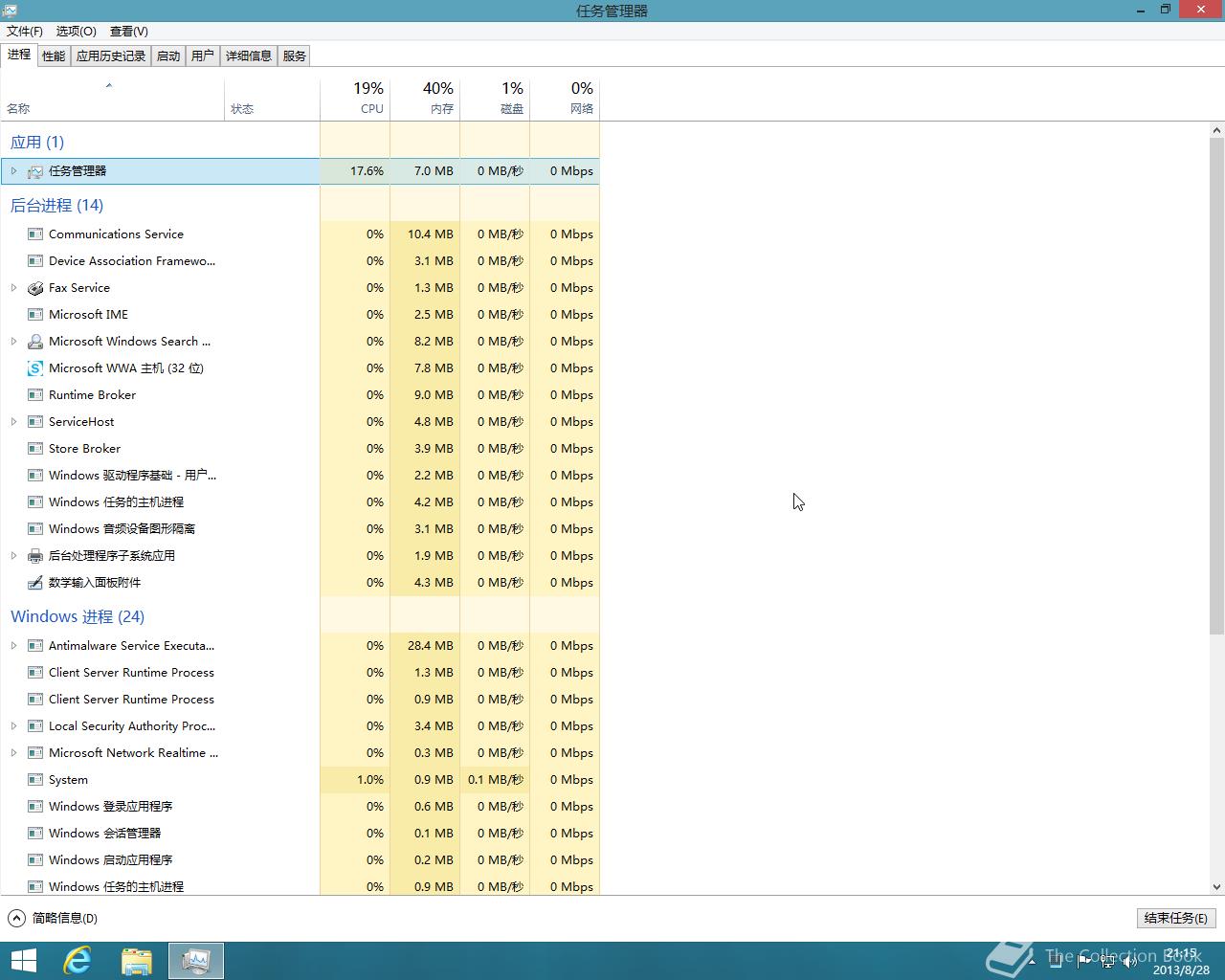Click the Windows 登录应用程序 process icon
The width and height of the screenshot is (1225, 980).
point(35,807)
